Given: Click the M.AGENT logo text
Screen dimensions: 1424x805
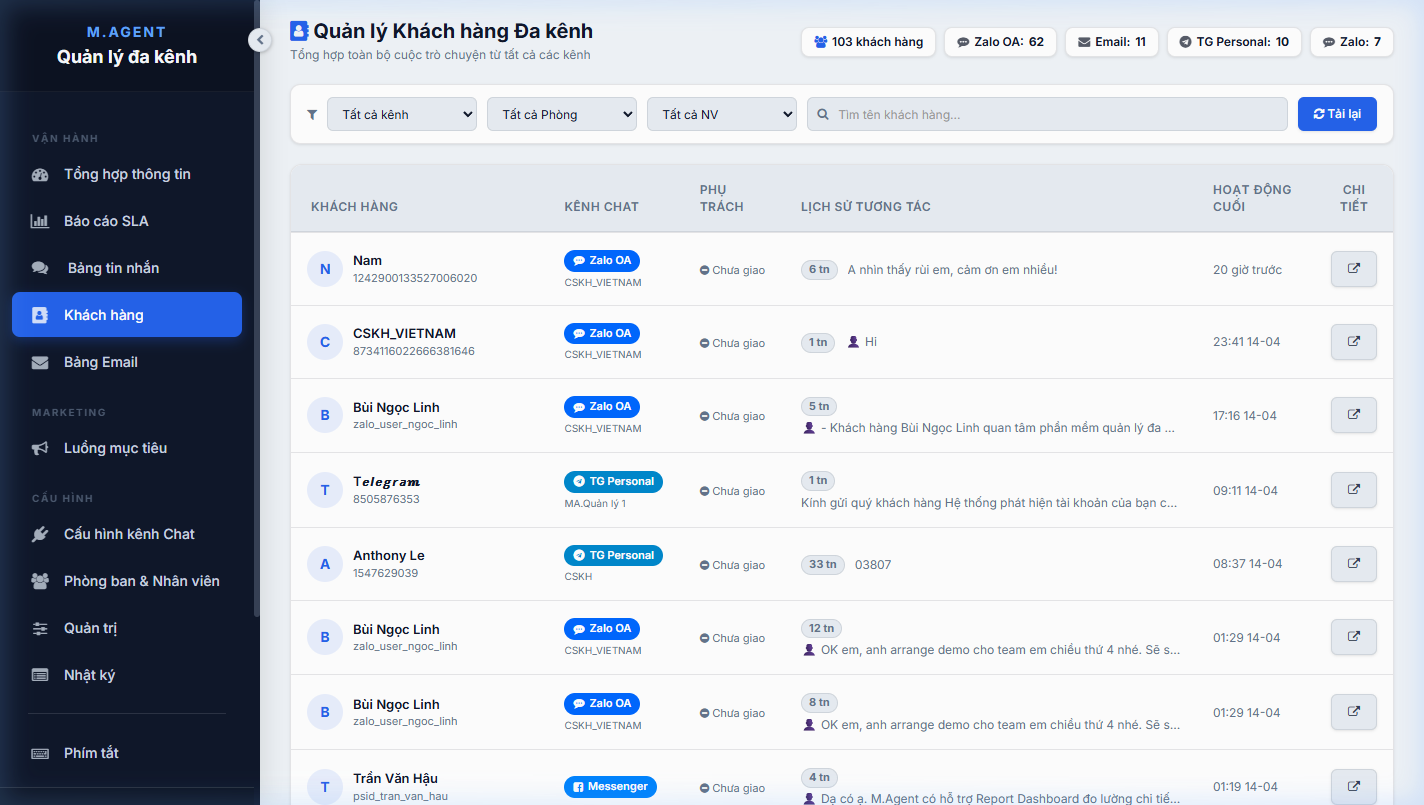Looking at the screenshot, I should [x=127, y=32].
